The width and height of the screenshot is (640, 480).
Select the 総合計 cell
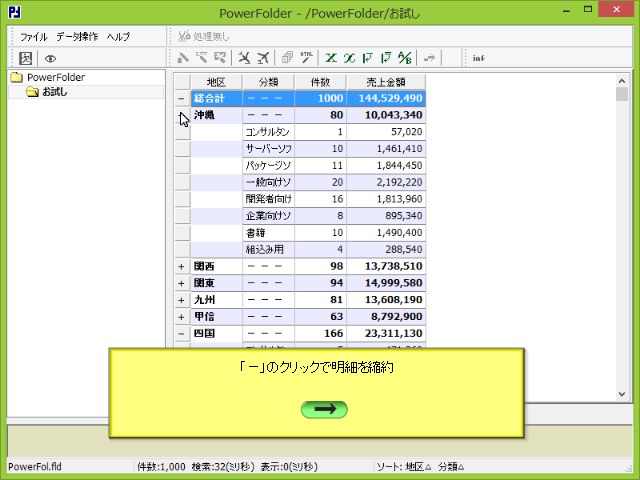click(x=216, y=98)
